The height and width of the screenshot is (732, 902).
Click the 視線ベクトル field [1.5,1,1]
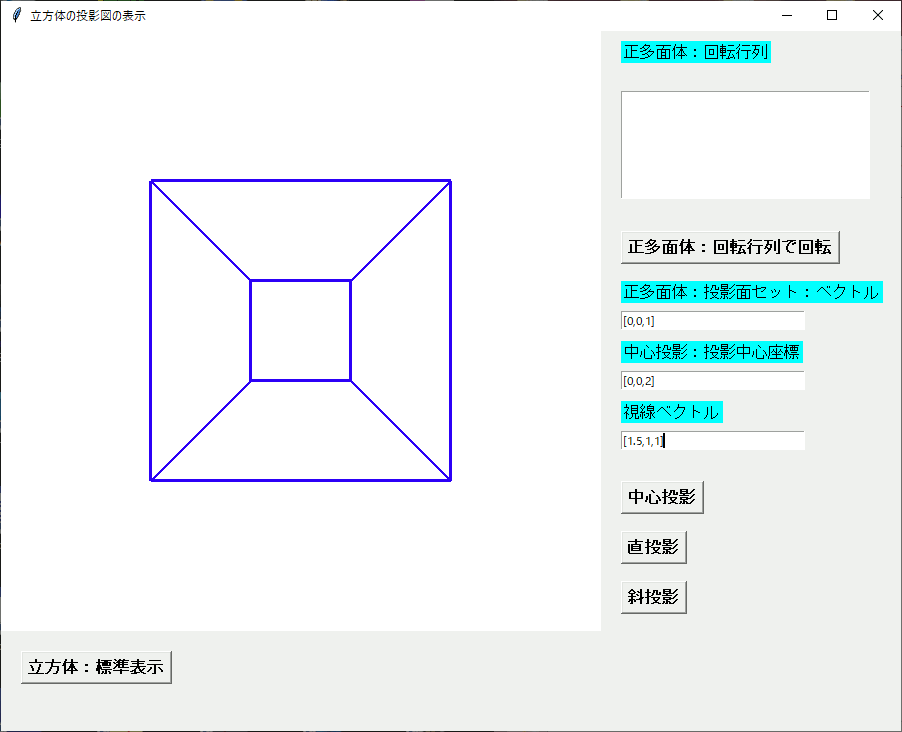[712, 440]
